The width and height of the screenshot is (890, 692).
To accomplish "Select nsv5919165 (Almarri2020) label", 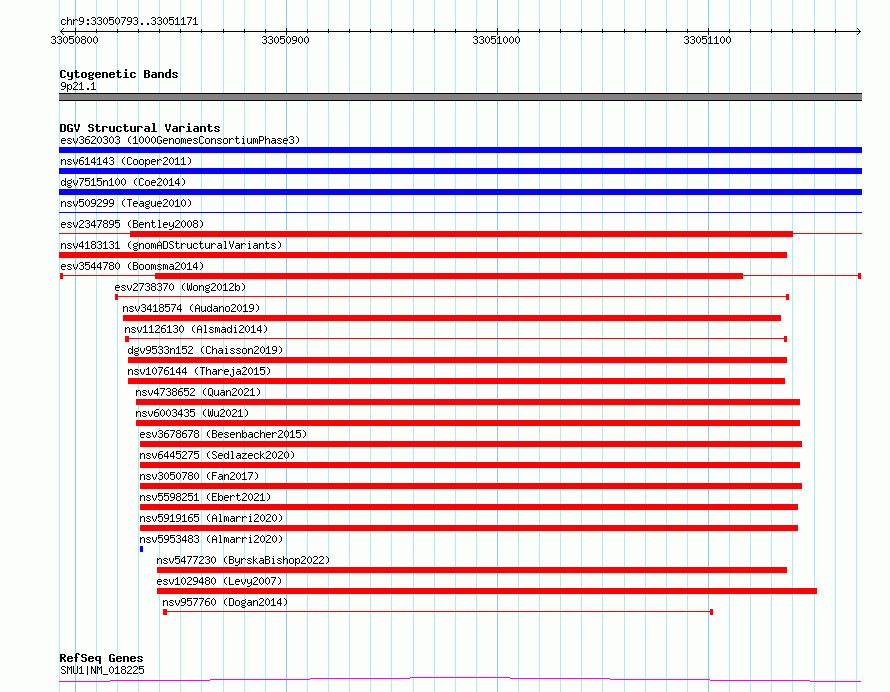I will click(211, 518).
